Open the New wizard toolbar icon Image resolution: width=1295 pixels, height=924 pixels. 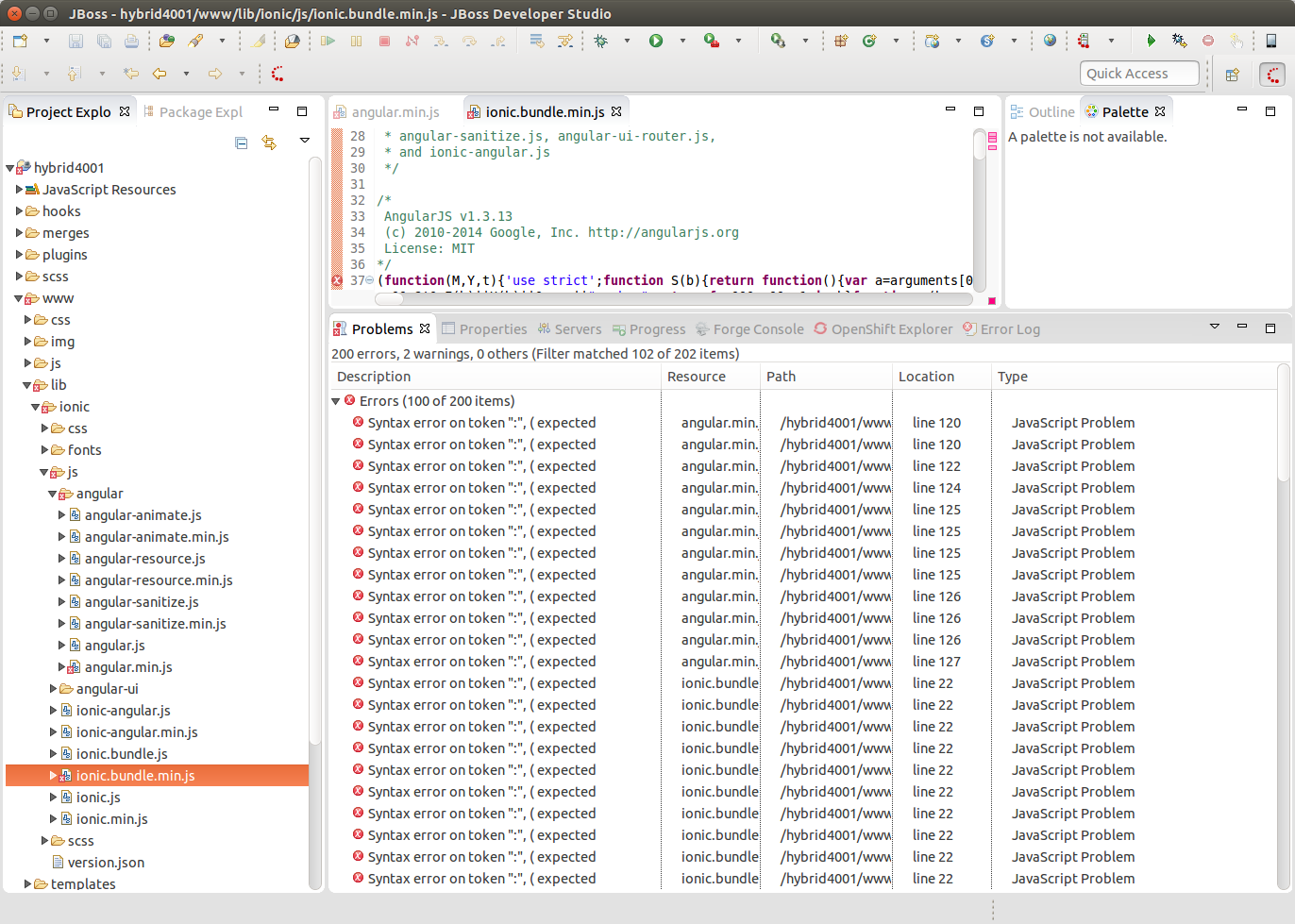click(20, 41)
